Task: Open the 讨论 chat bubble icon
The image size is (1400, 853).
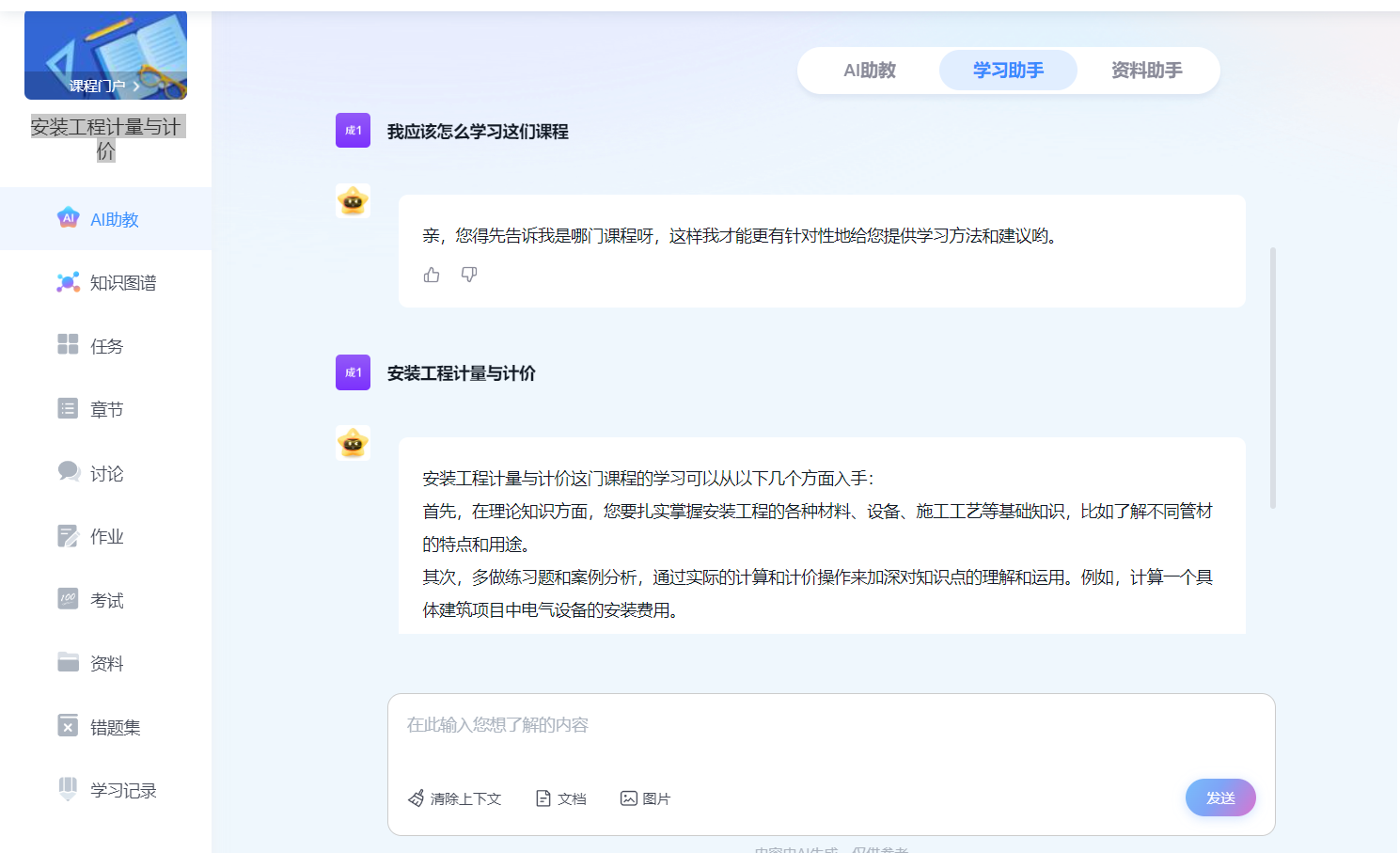Action: [x=69, y=472]
